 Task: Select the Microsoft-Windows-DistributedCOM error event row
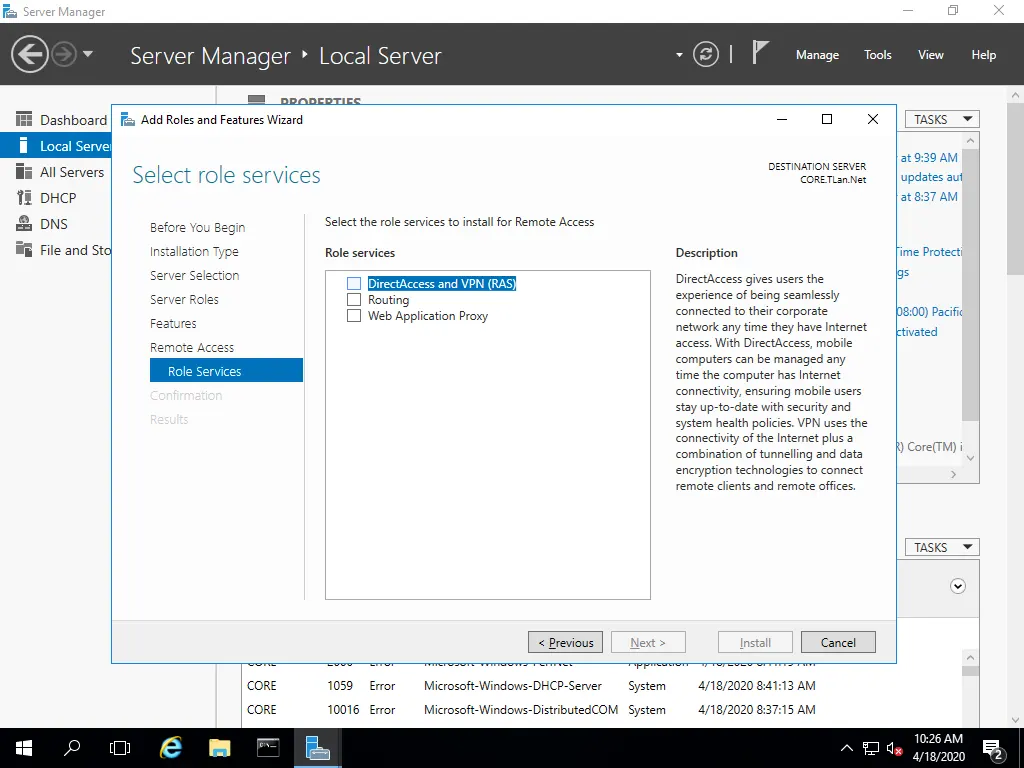coord(601,709)
